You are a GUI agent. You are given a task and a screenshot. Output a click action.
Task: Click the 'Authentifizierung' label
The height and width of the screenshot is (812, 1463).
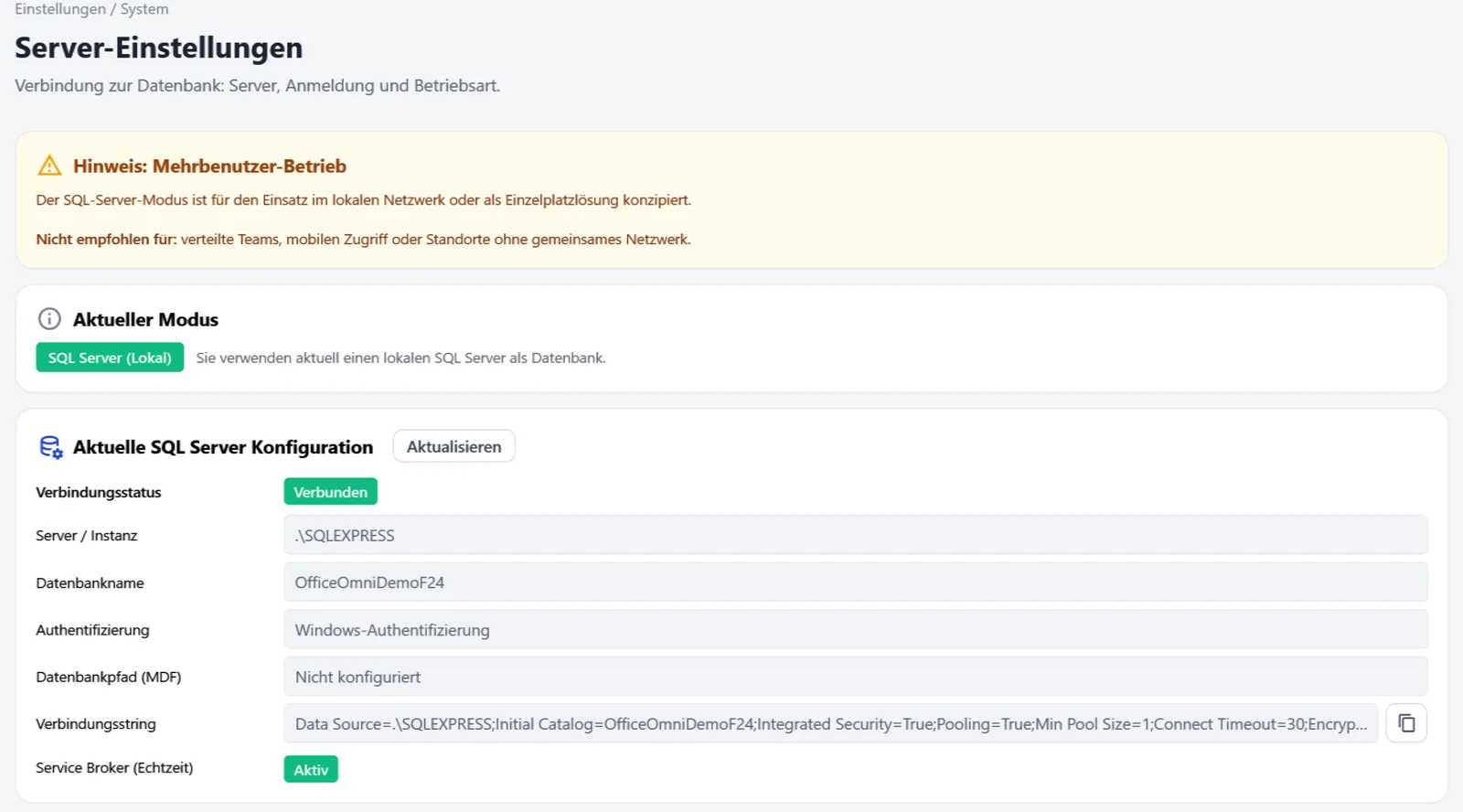[92, 630]
